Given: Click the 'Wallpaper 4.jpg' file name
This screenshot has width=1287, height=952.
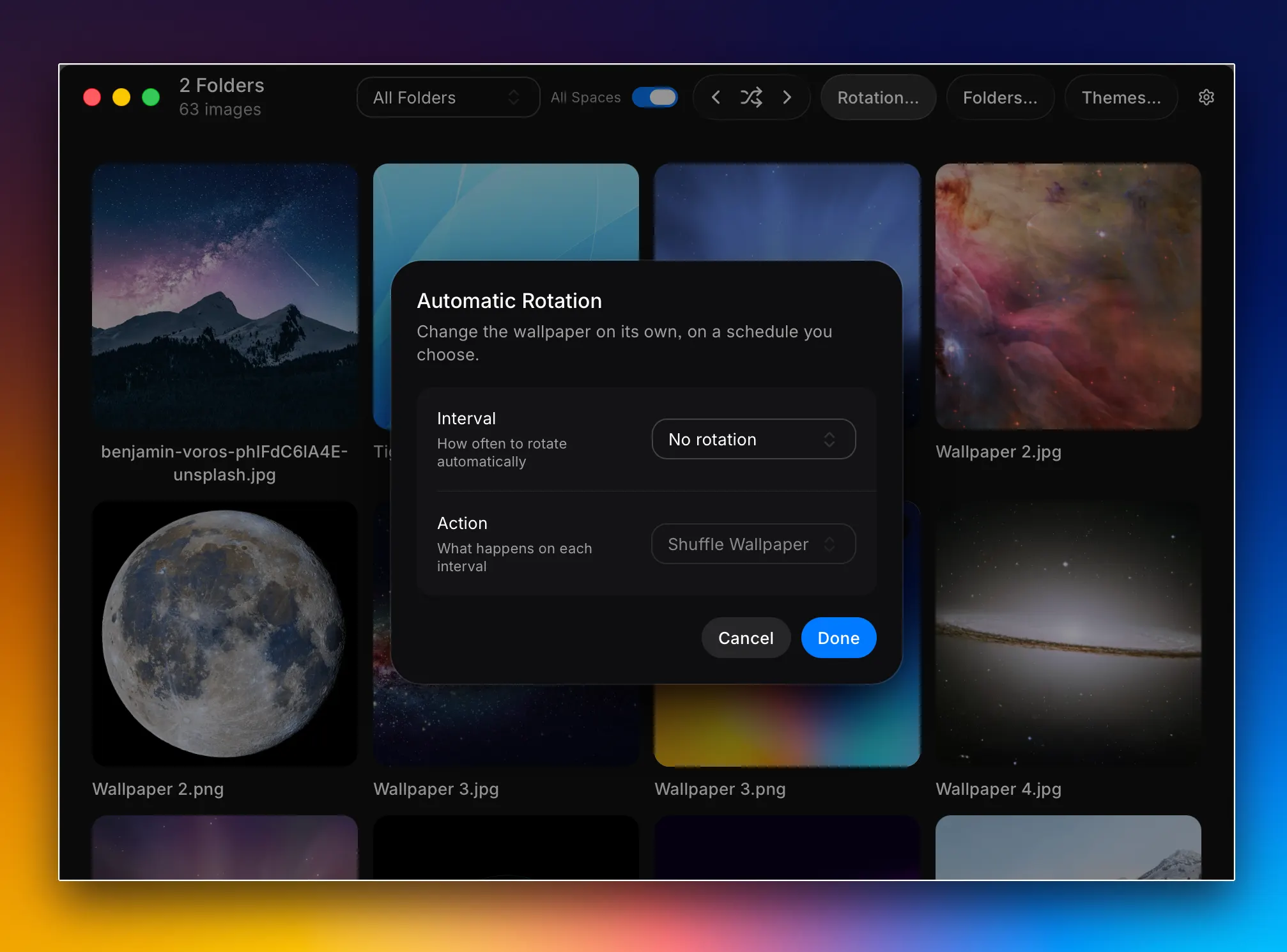Looking at the screenshot, I should 998,789.
